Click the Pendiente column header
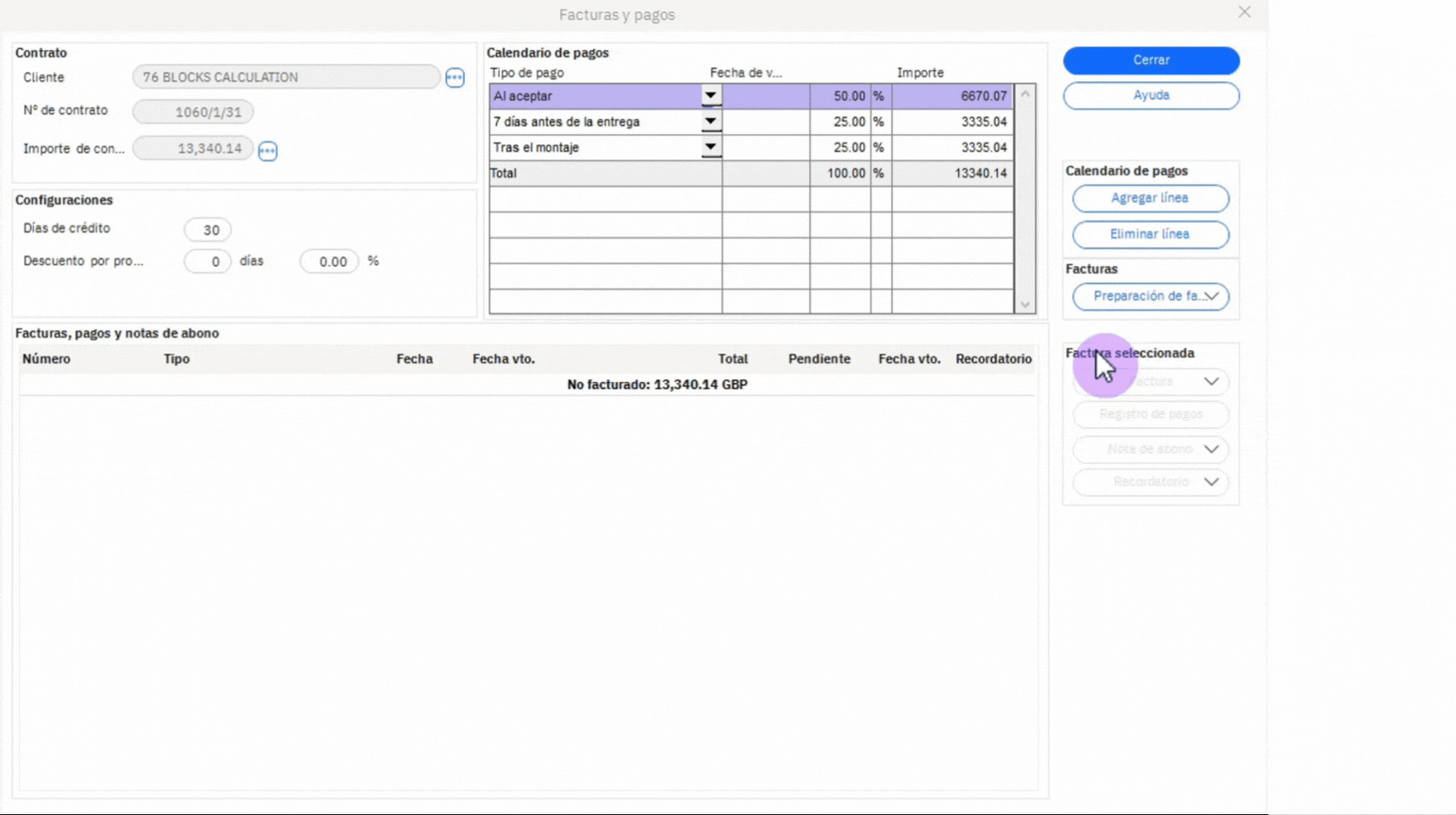The width and height of the screenshot is (1456, 815). [x=819, y=358]
